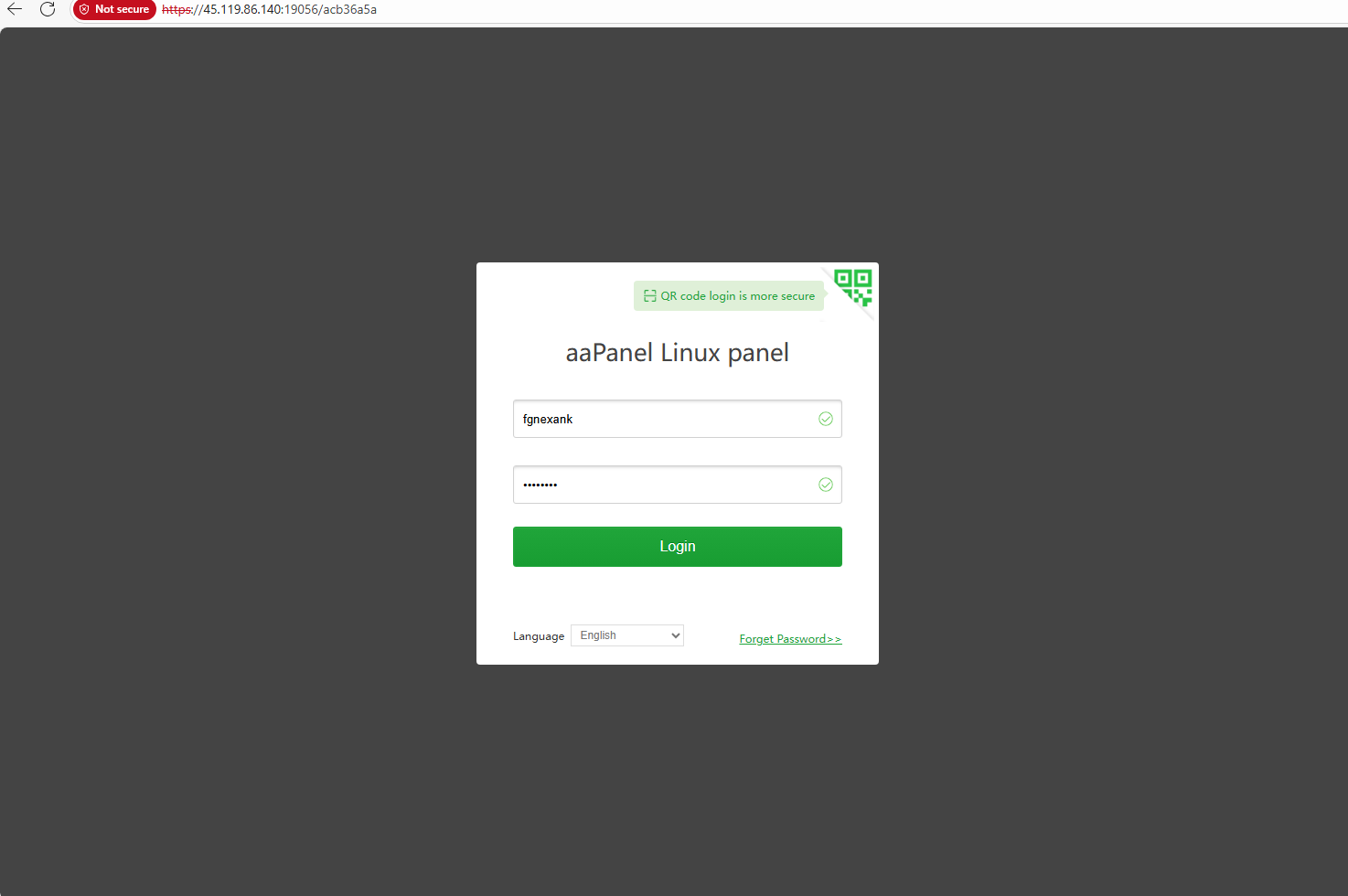Screen dimensions: 1348x896
Task: Focus the masked password input field
Action: pos(678,485)
